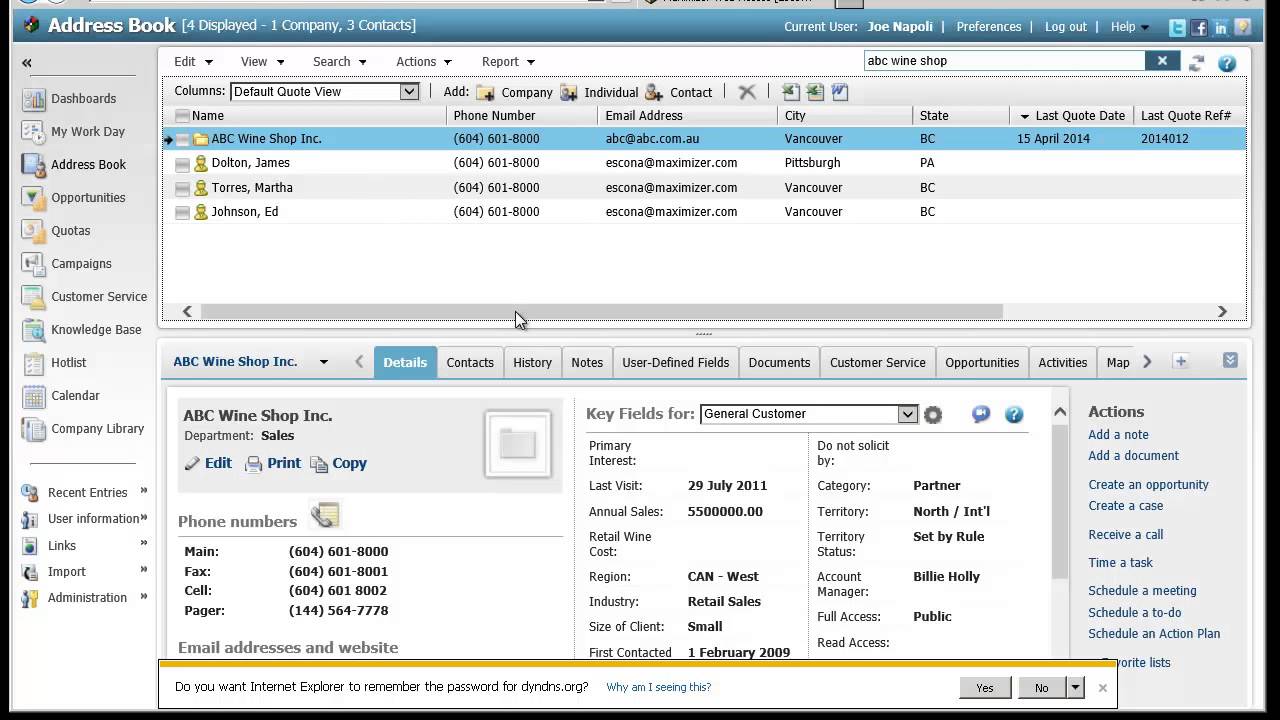The image size is (1280, 720).
Task: Click the Twitter icon in header
Action: click(1177, 27)
